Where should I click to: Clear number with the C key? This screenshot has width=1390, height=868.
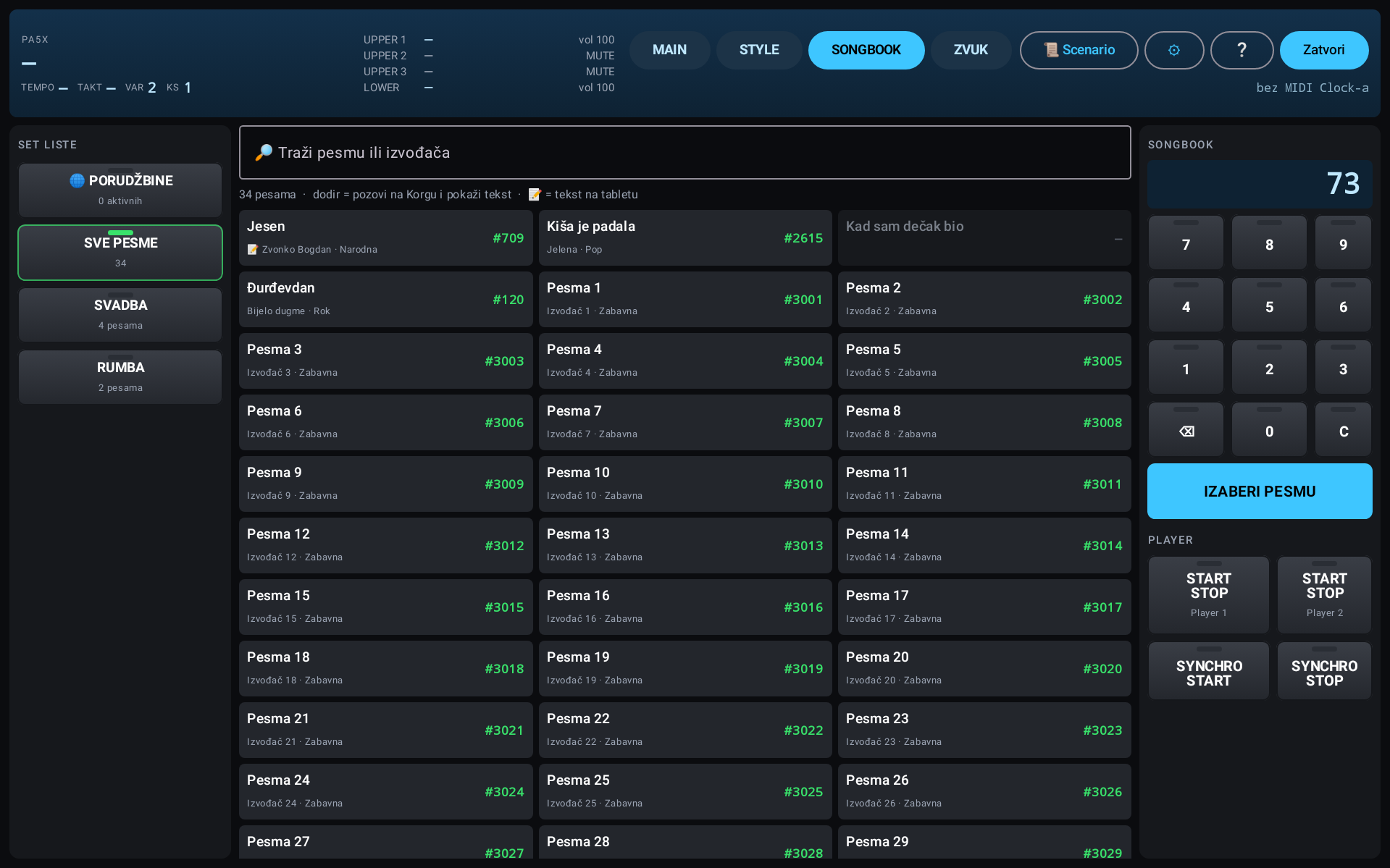(1343, 429)
